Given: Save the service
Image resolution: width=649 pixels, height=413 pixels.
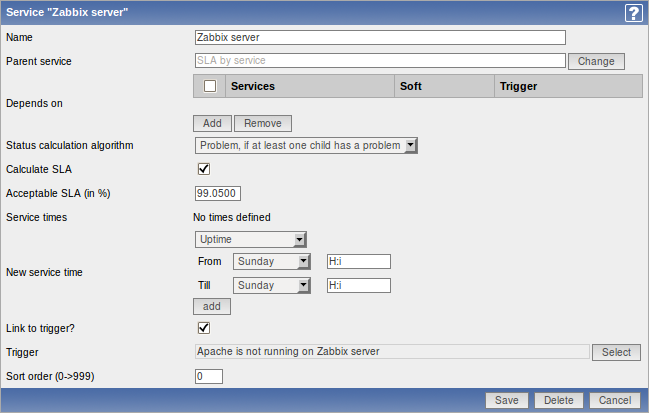Looking at the screenshot, I should [x=507, y=400].
